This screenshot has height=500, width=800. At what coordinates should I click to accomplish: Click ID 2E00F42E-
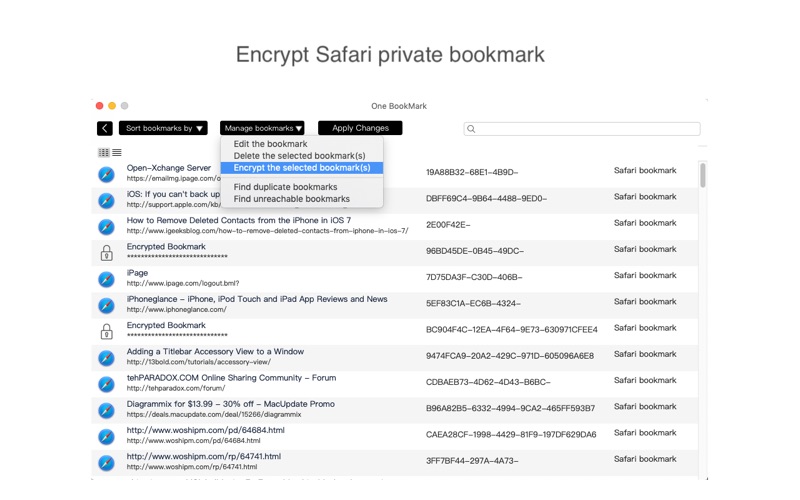(x=448, y=225)
